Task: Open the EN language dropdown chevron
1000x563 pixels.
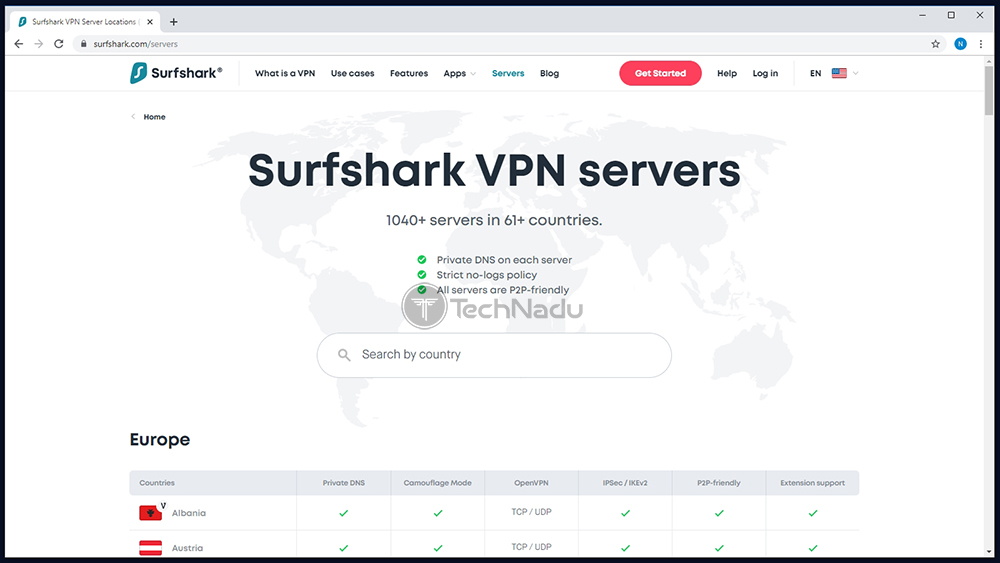Action: [x=856, y=73]
